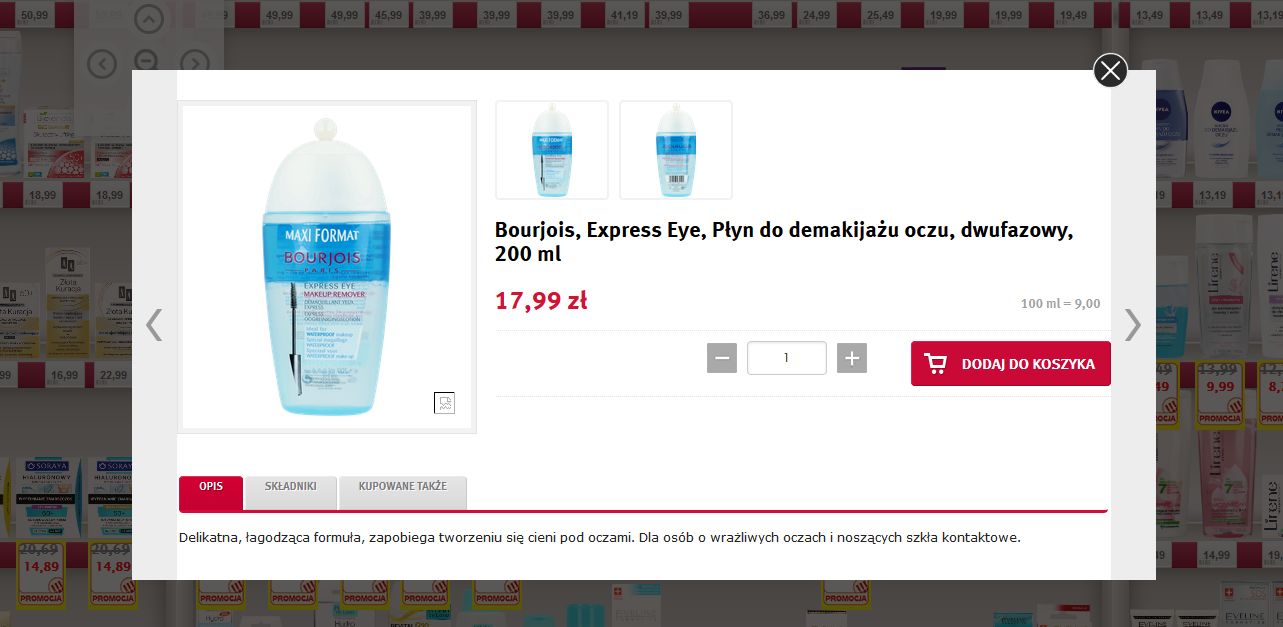Click the shopping cart icon on the red button

pyautogui.click(x=936, y=364)
